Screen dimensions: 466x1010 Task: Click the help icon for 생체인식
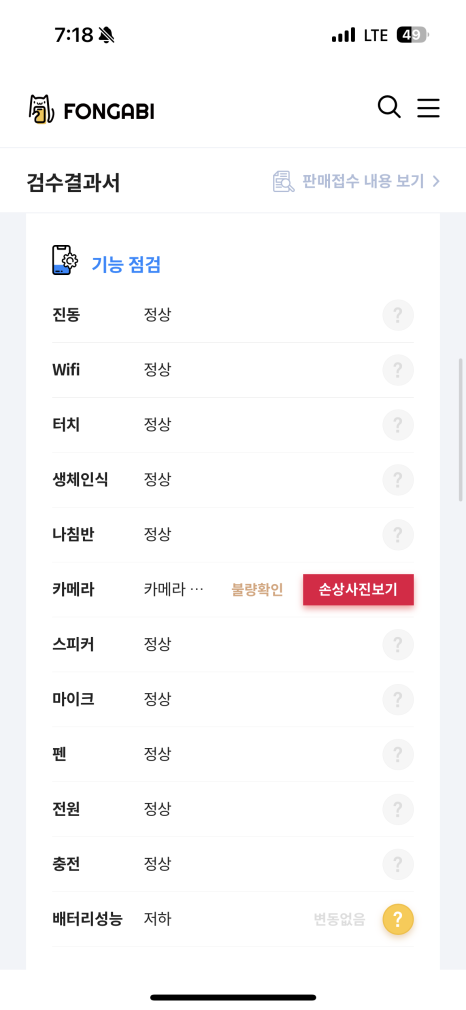[x=398, y=480]
